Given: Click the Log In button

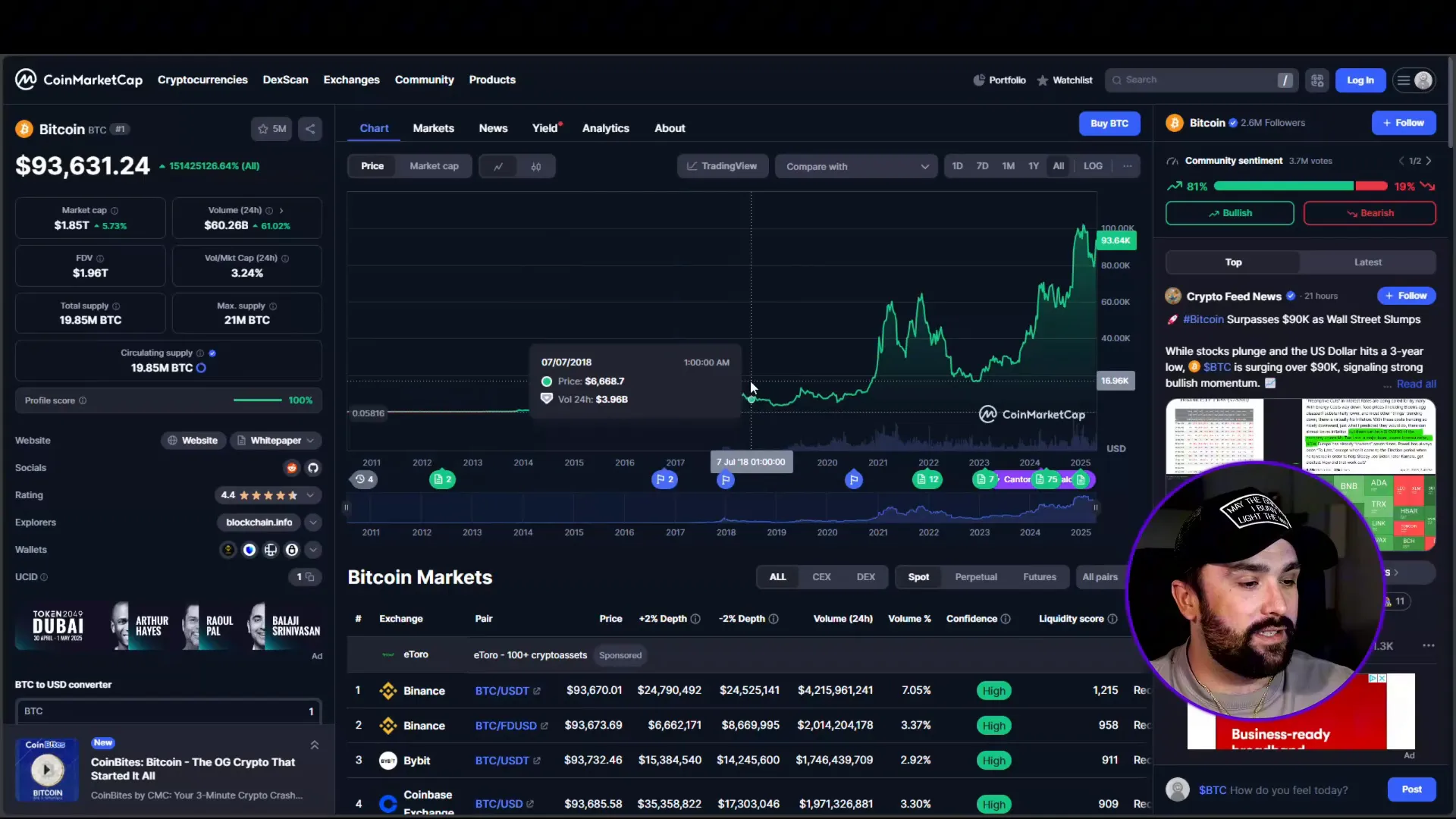Looking at the screenshot, I should 1360,80.
